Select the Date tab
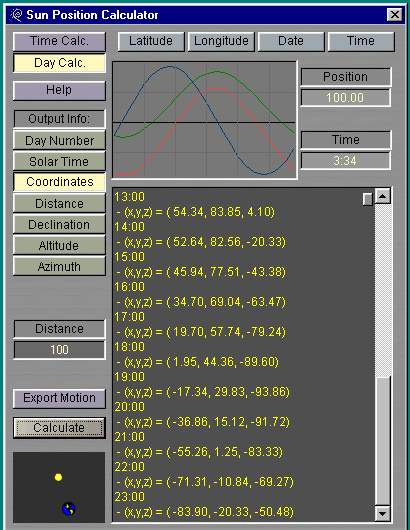The width and height of the screenshot is (410, 530). (x=291, y=41)
